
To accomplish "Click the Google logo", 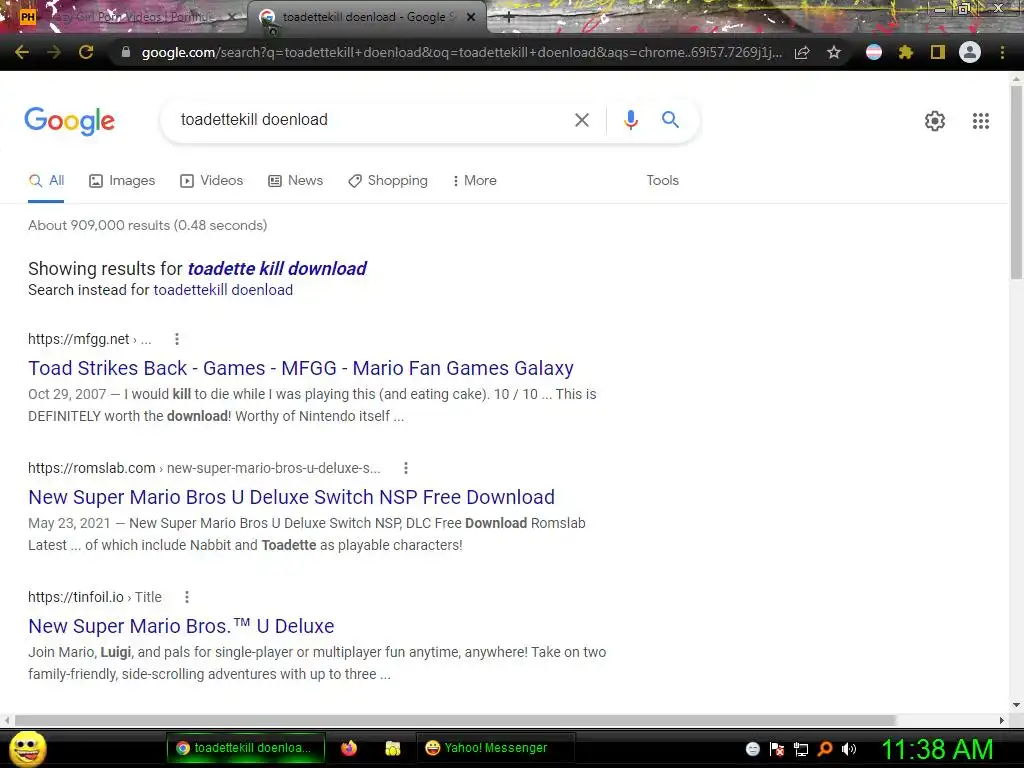I will [x=69, y=121].
